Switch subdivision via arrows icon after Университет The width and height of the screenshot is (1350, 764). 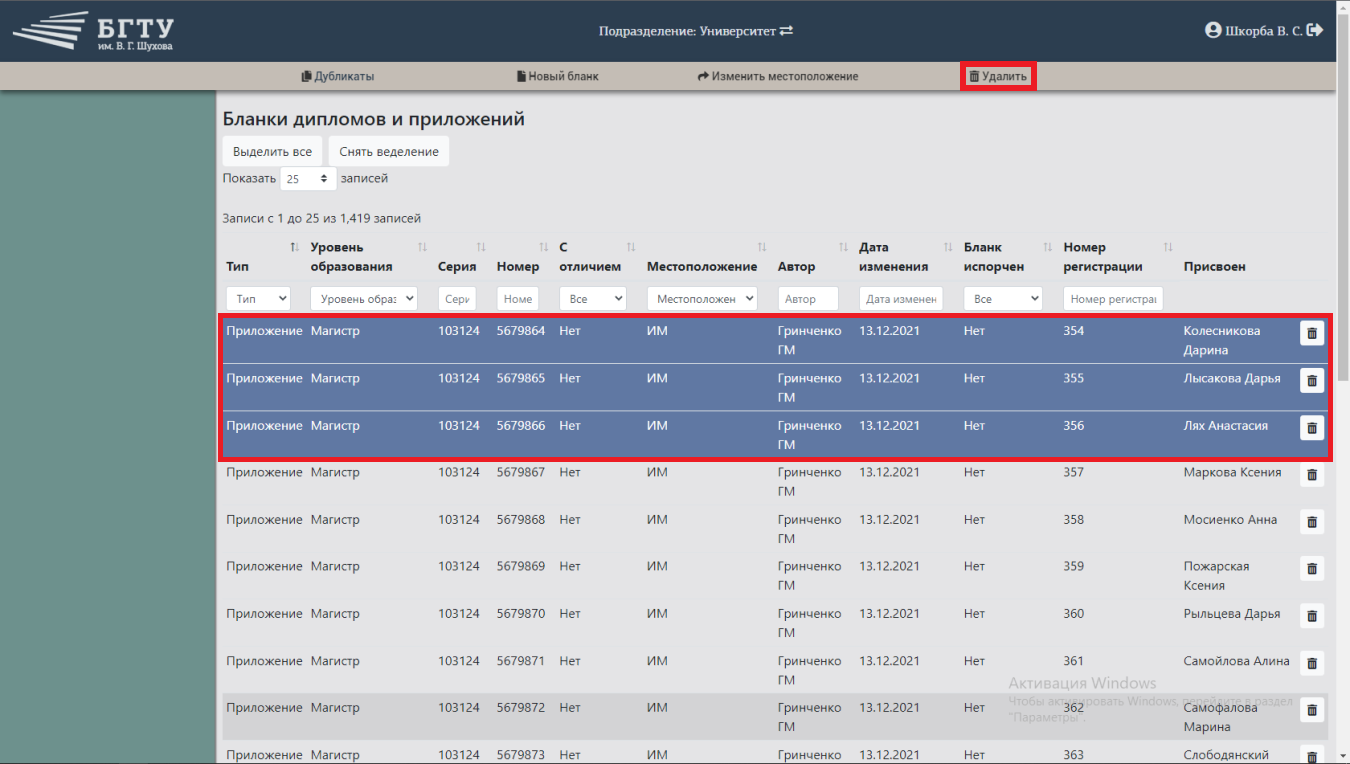pos(786,31)
